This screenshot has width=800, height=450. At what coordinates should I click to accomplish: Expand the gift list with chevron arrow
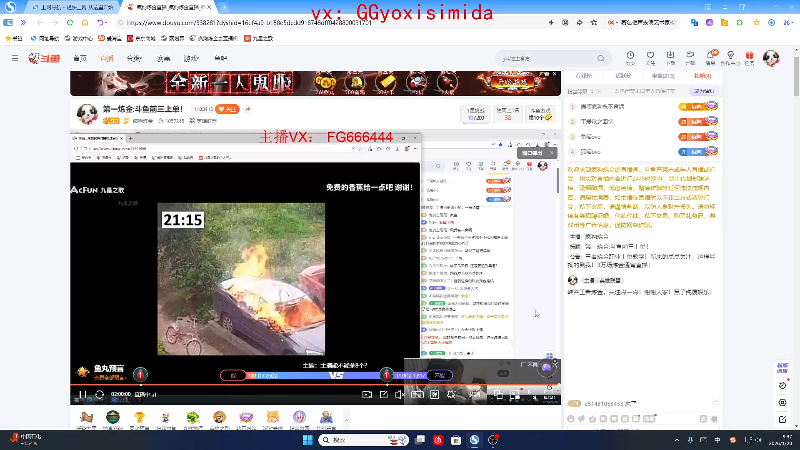coord(346,420)
